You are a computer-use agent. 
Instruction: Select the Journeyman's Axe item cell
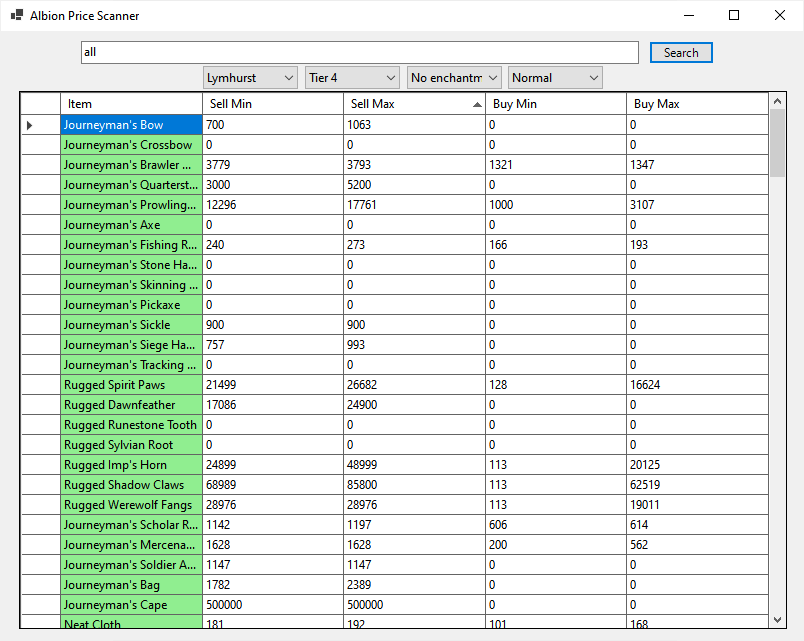coord(132,225)
